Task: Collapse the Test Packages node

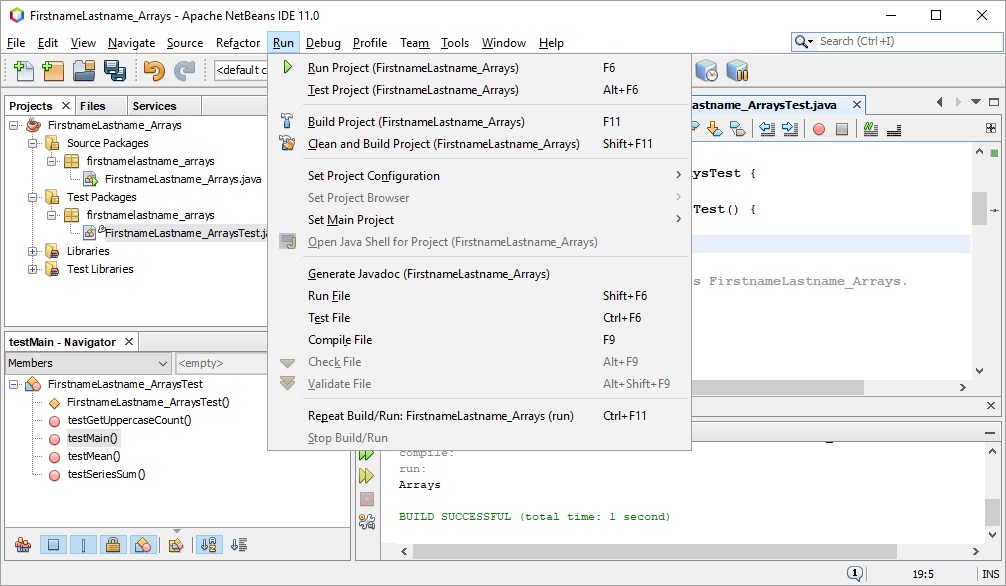Action: (x=32, y=197)
